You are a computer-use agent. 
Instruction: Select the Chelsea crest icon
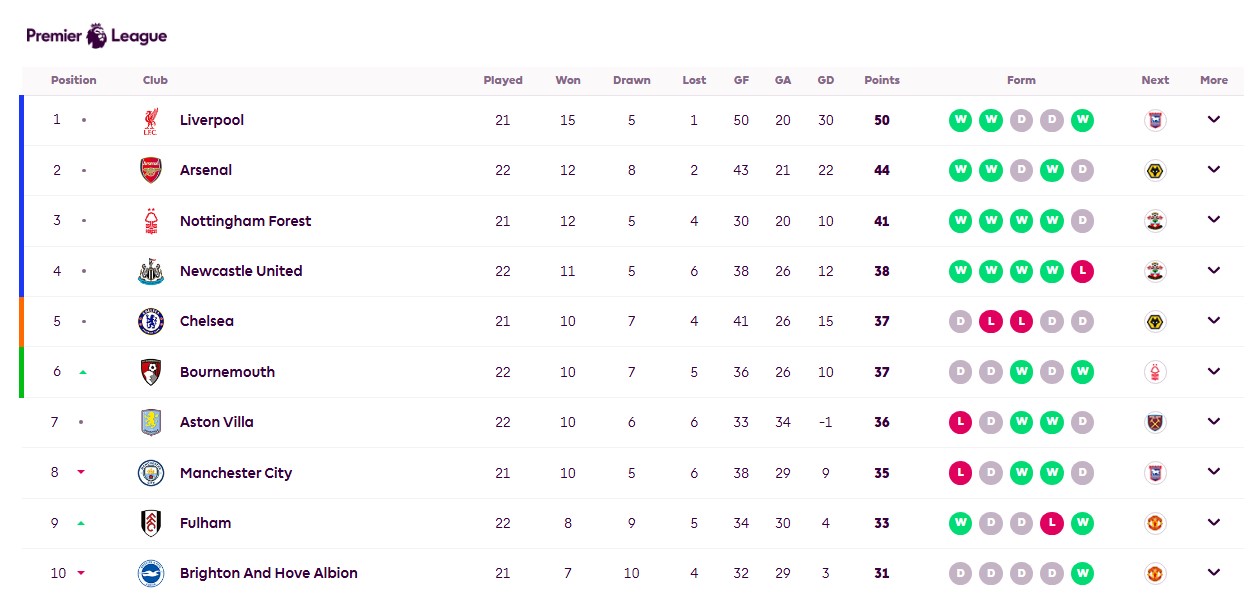pos(150,321)
